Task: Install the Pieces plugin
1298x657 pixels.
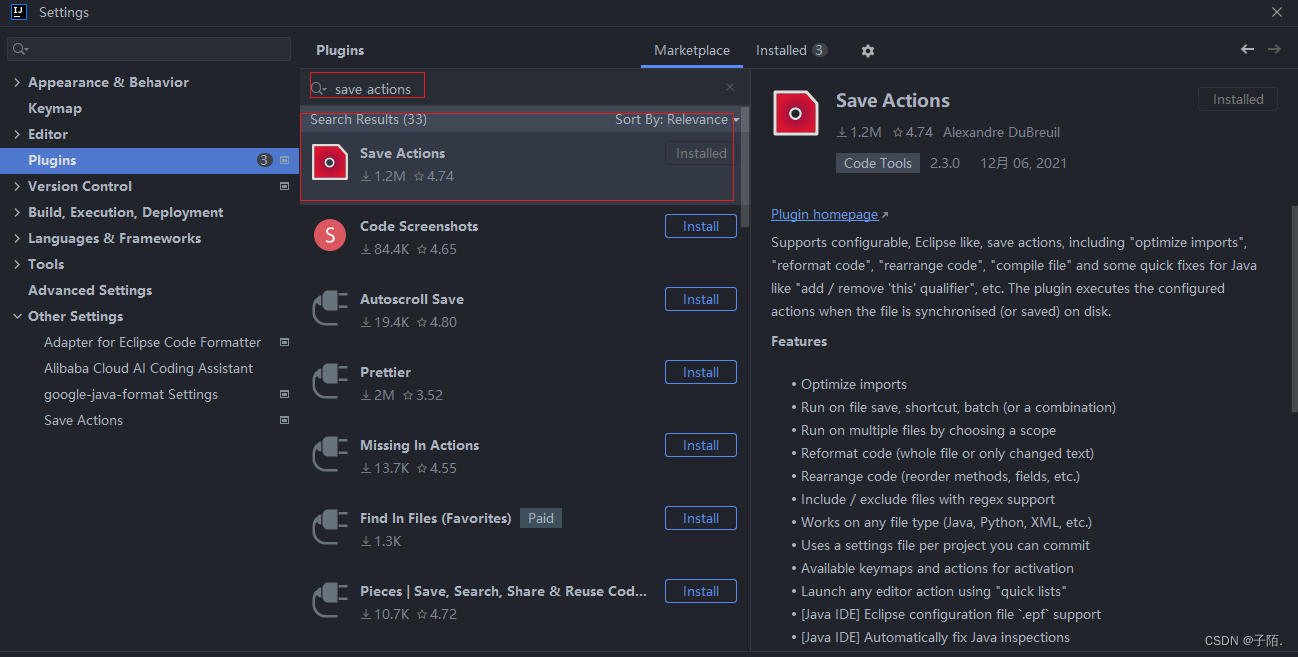Action: coord(701,591)
